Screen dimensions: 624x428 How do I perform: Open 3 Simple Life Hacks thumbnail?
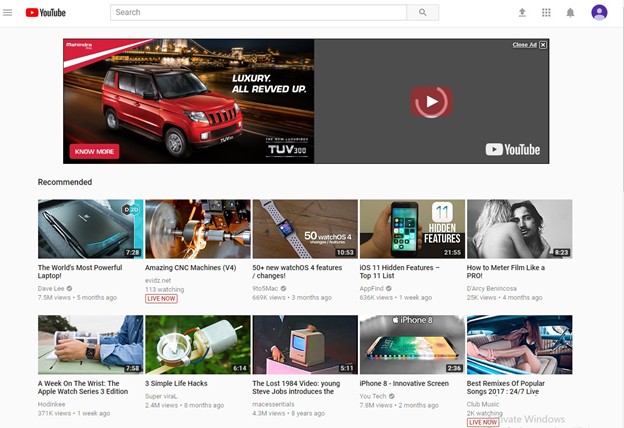point(198,345)
